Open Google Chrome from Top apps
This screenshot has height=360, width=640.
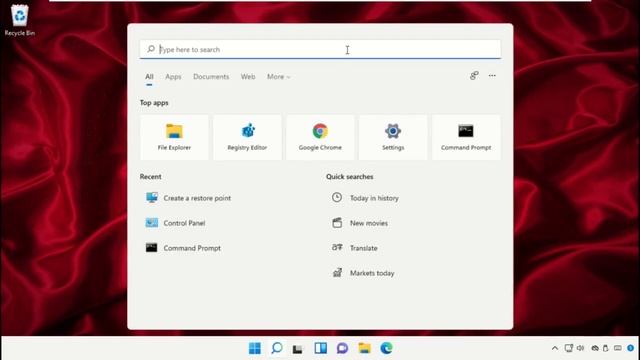[320, 137]
